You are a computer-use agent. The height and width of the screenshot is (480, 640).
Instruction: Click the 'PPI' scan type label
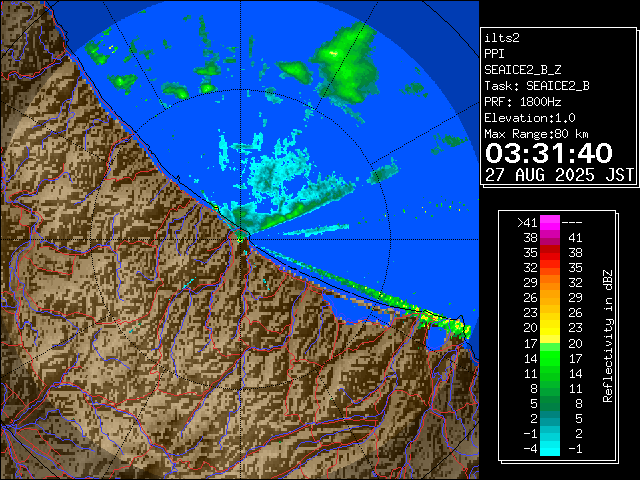(x=495, y=53)
